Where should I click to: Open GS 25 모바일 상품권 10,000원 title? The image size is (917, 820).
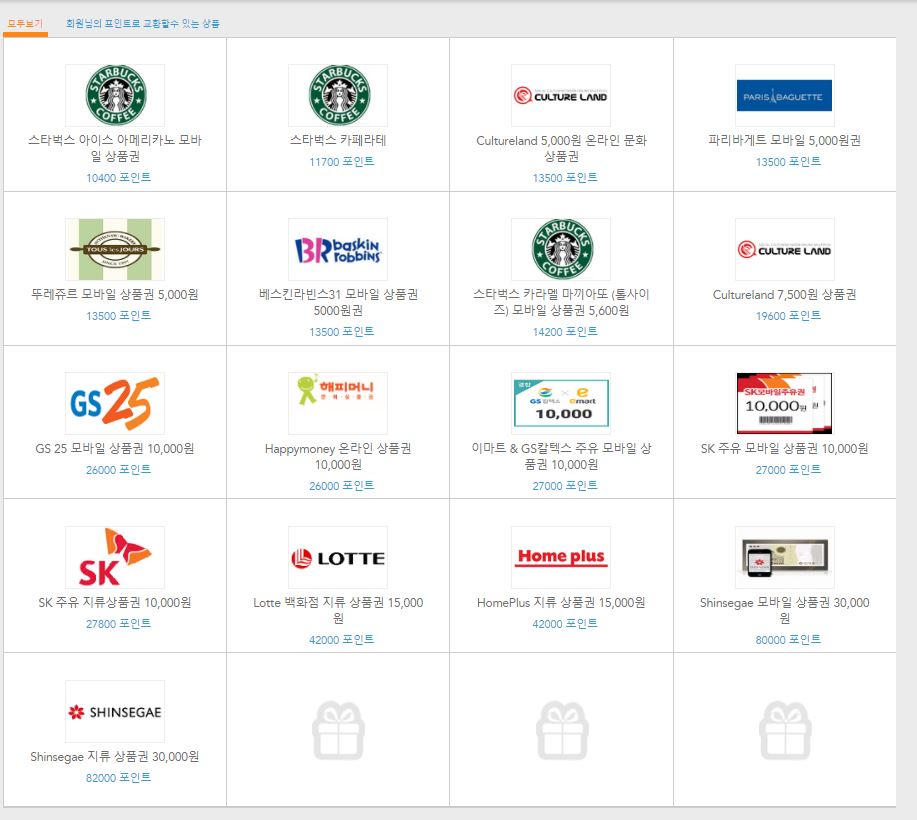(115, 449)
